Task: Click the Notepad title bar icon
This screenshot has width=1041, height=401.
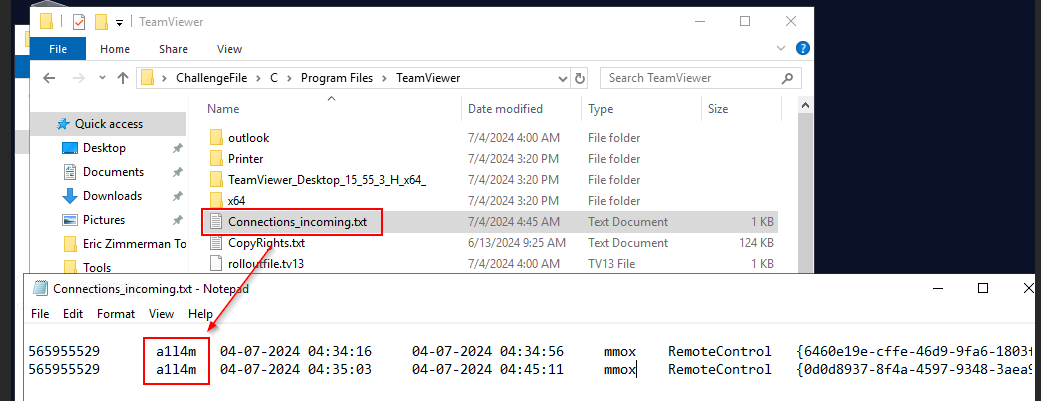Action: (41, 289)
